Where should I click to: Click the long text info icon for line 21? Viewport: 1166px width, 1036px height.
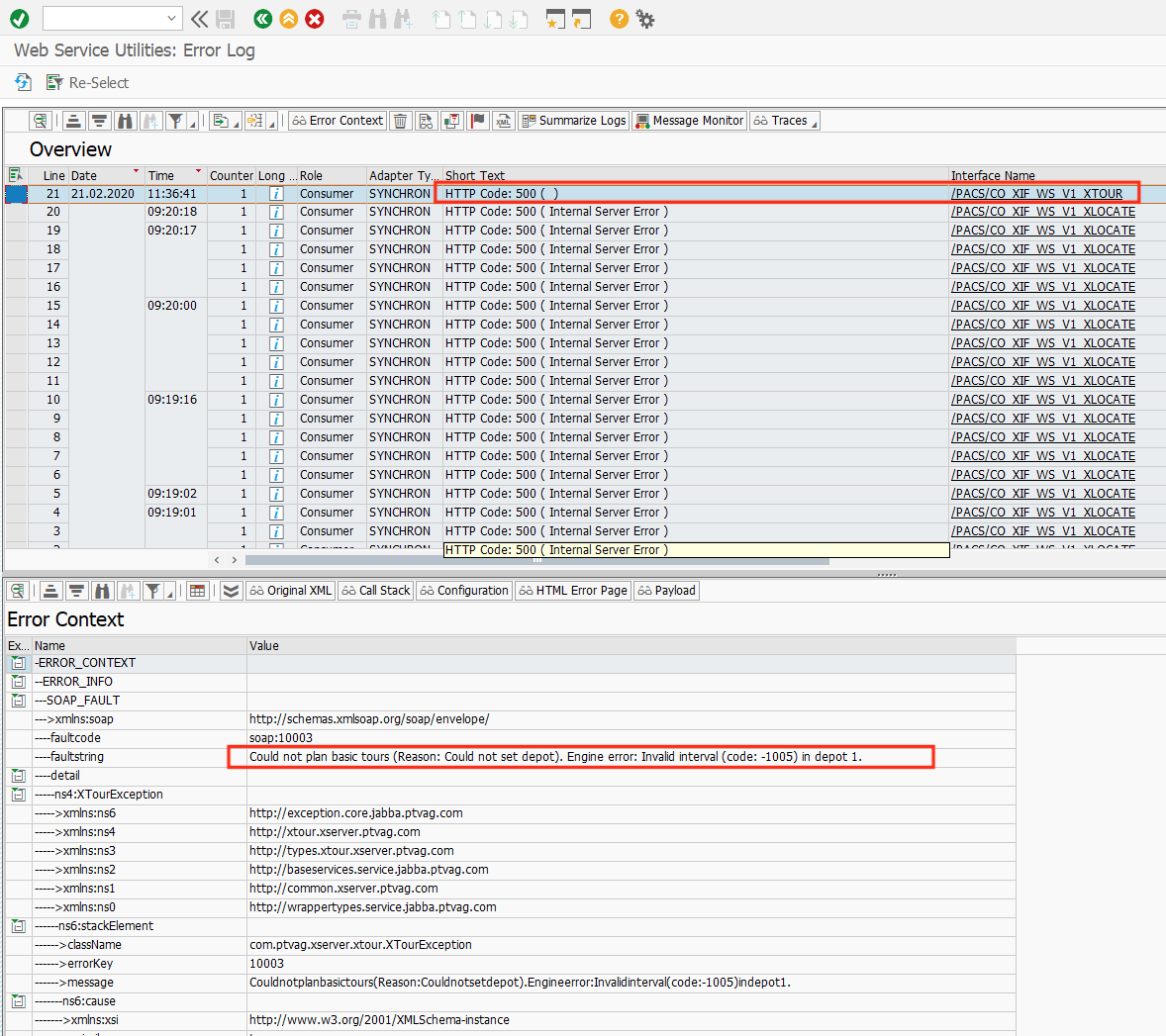coord(276,194)
